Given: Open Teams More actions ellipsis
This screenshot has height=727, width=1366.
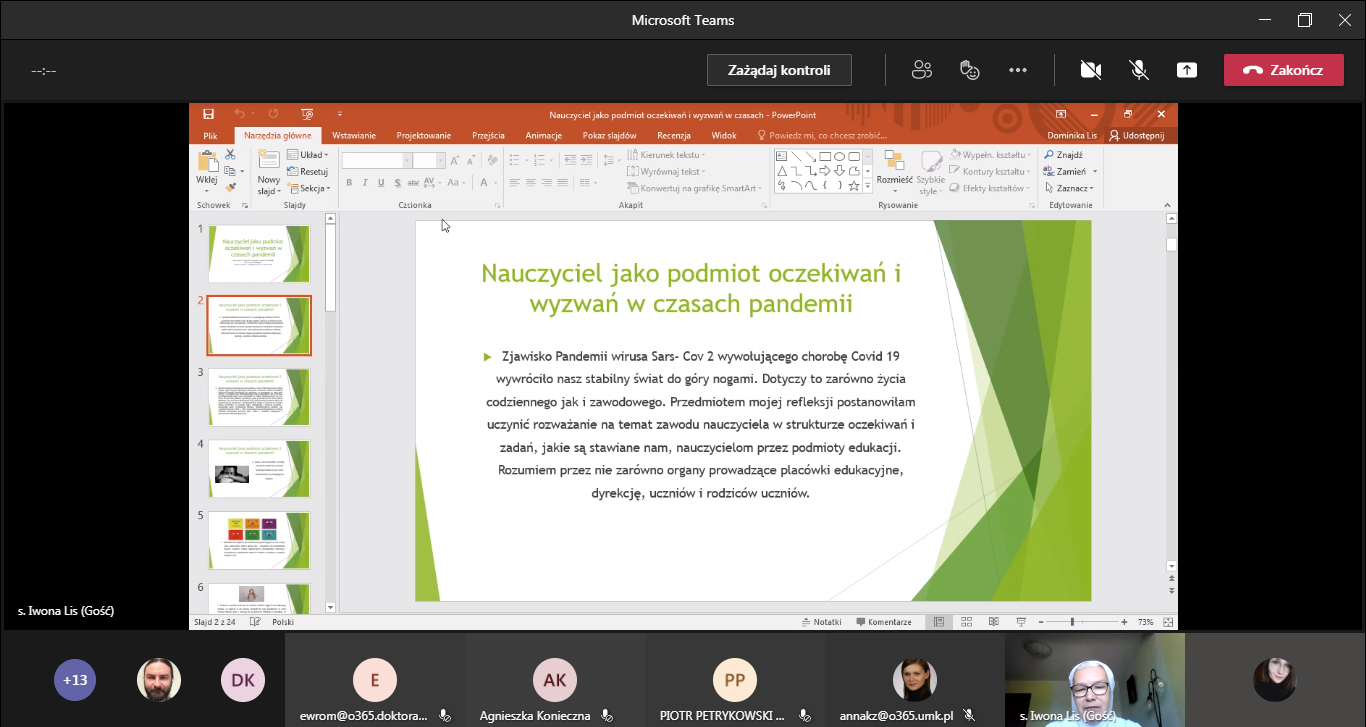Looking at the screenshot, I should pyautogui.click(x=1018, y=70).
